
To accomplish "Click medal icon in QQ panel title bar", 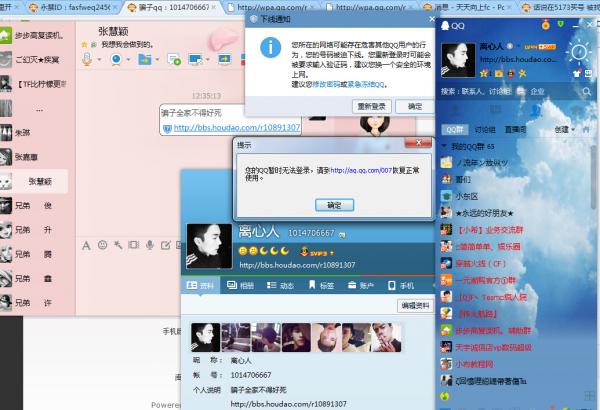I will pyautogui.click(x=546, y=25).
